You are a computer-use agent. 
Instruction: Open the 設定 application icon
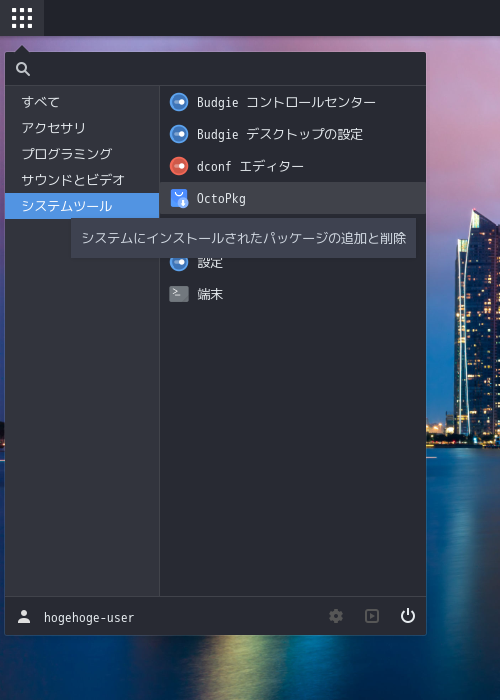(x=179, y=262)
